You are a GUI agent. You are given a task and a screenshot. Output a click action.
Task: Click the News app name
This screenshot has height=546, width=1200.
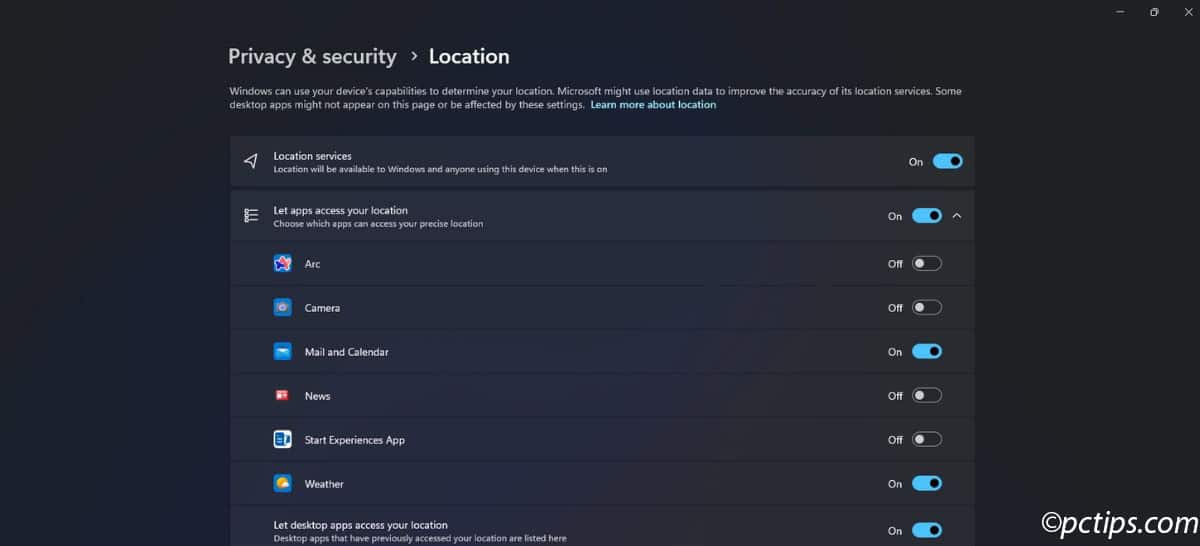(317, 396)
